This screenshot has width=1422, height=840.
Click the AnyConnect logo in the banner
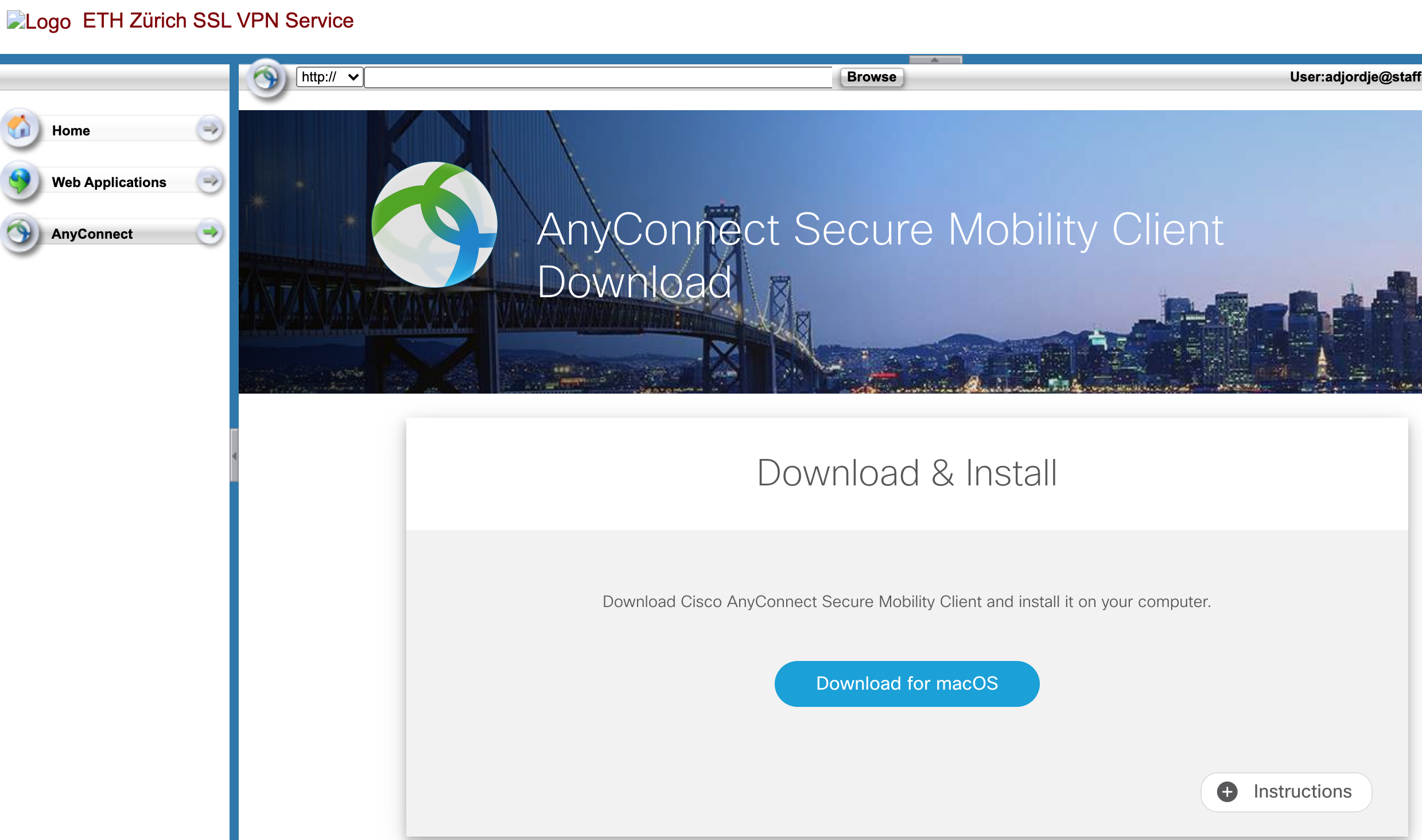[x=434, y=224]
